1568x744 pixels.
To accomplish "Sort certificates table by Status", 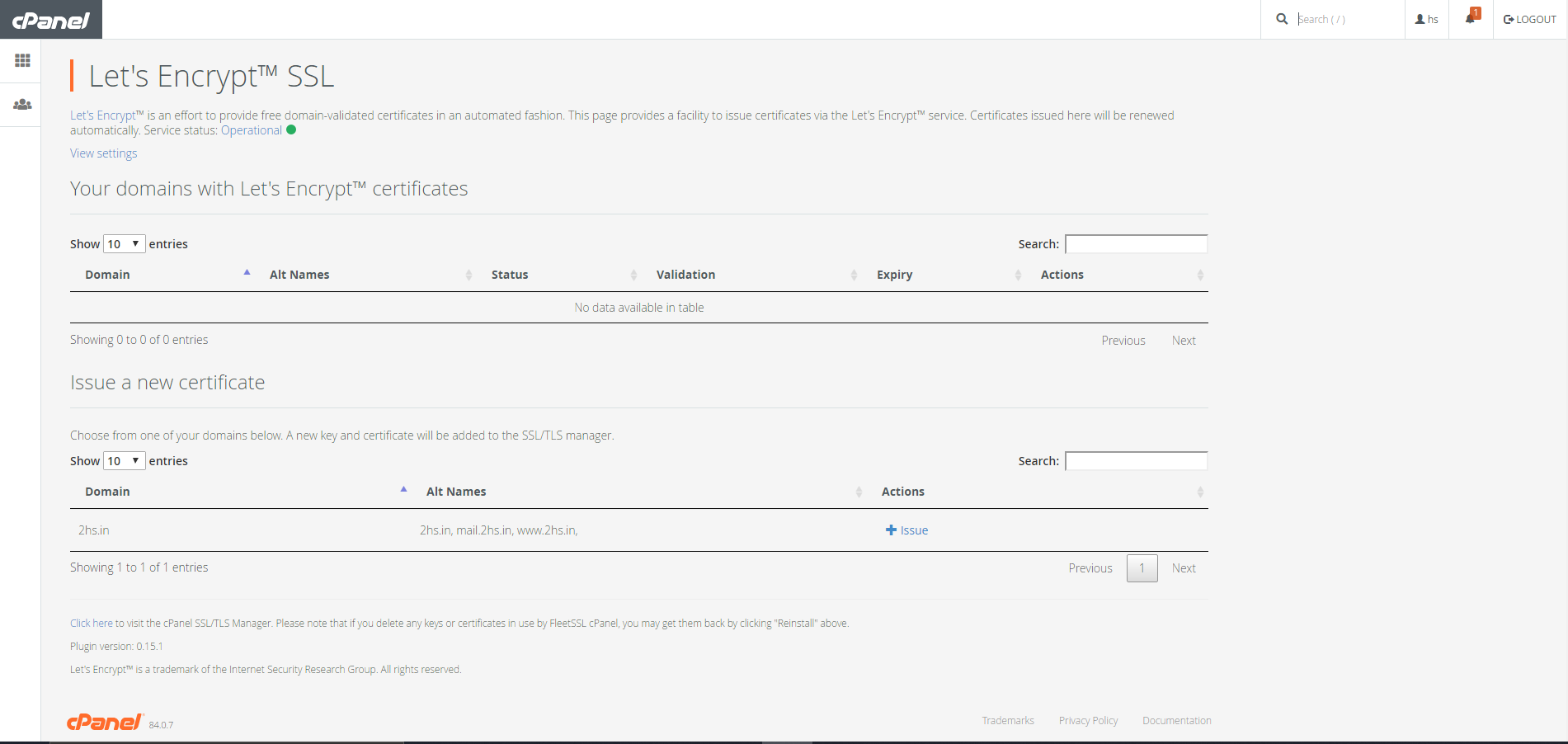I will point(559,275).
